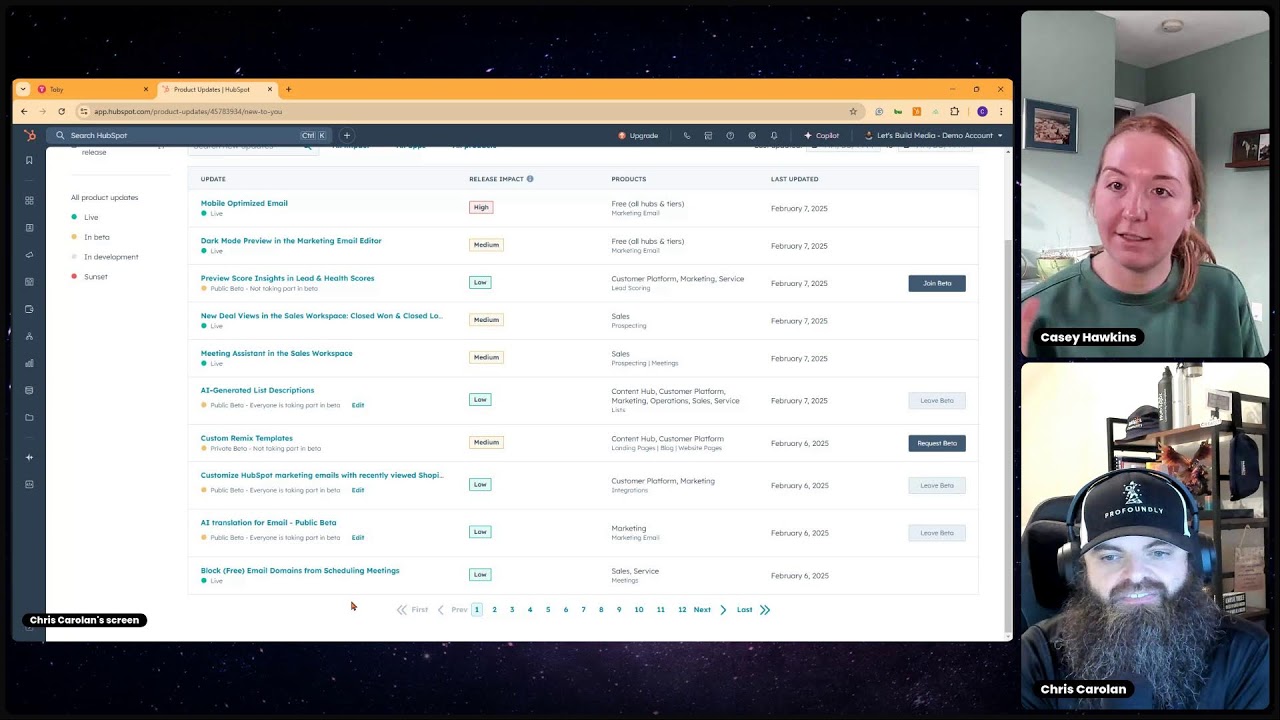Image resolution: width=1280 pixels, height=720 pixels.
Task: Switch to the Product Updates HubSpot tab
Action: [218, 89]
